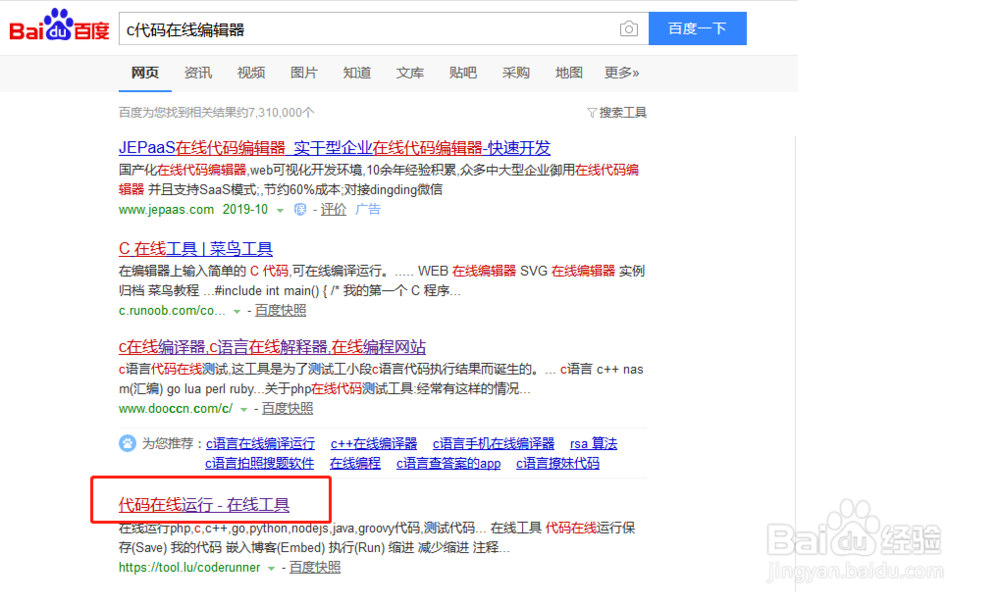The image size is (1000, 606).
Task: Open 搜索工具 options
Action: click(622, 113)
